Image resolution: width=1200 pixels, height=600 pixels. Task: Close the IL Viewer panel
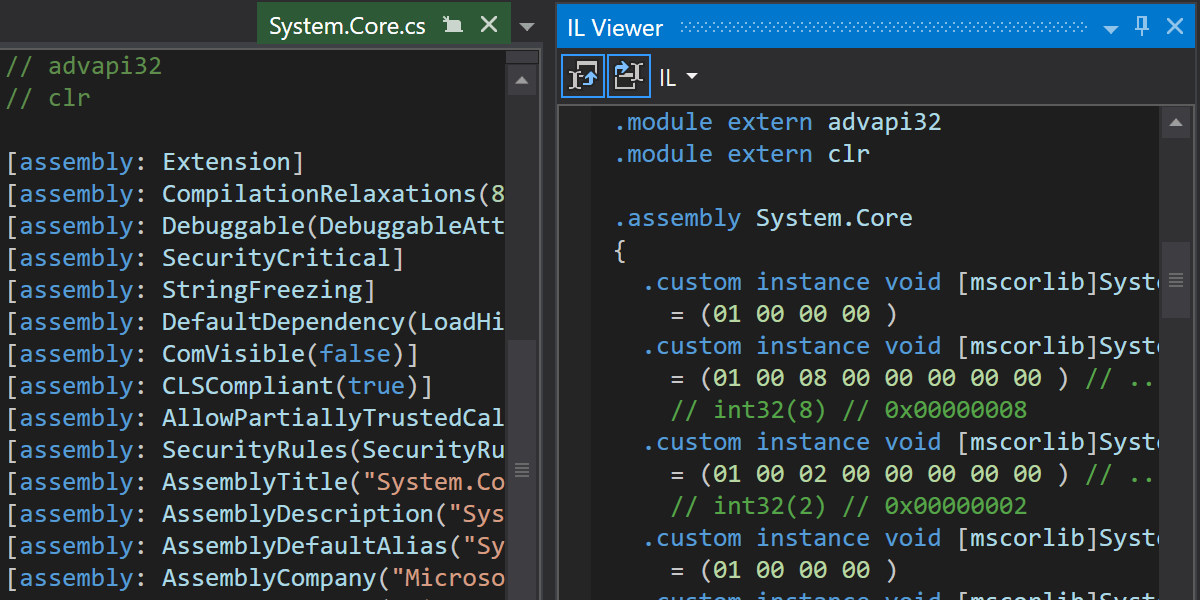pyautogui.click(x=1175, y=27)
